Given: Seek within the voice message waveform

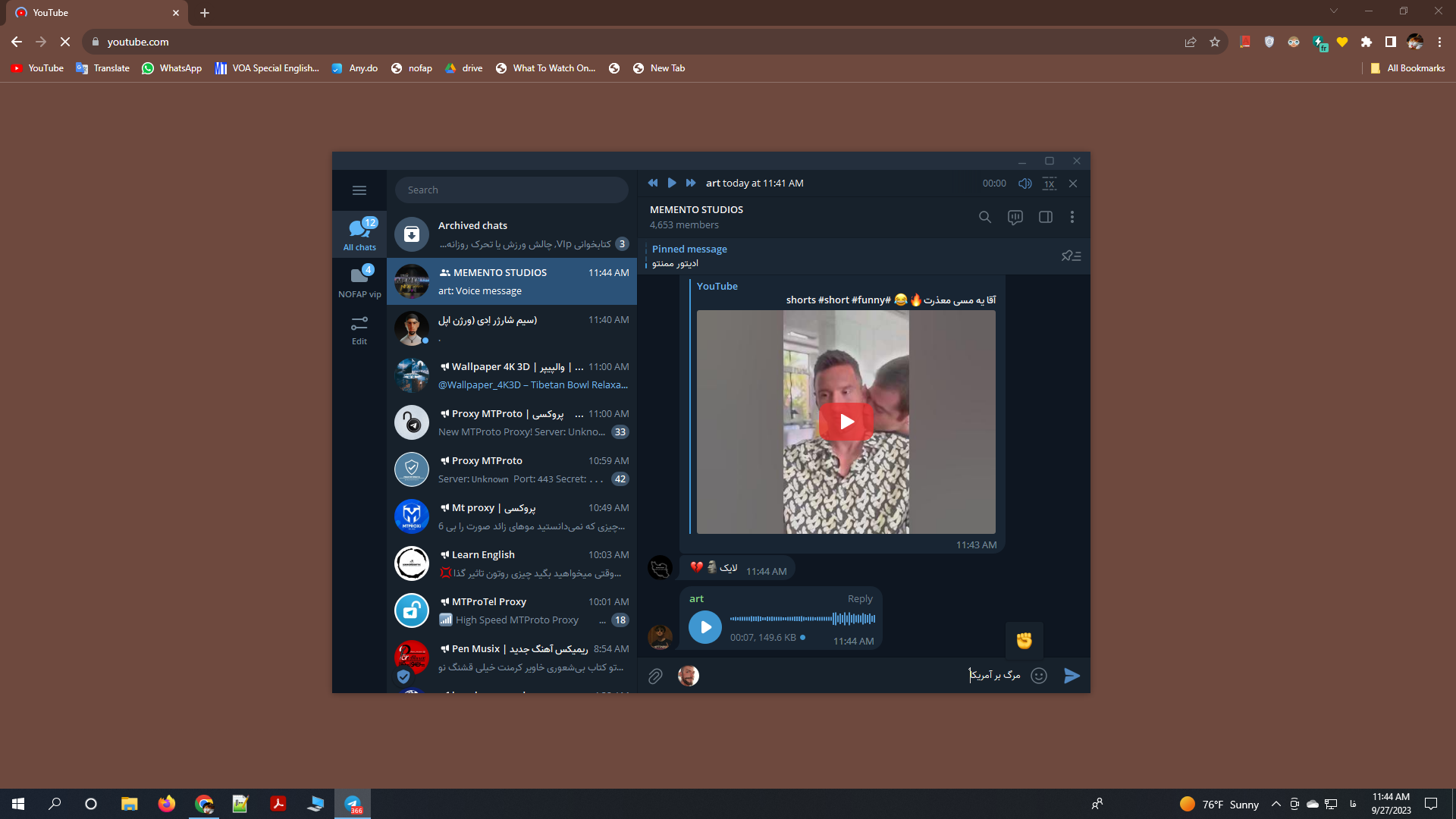Looking at the screenshot, I should [x=802, y=619].
